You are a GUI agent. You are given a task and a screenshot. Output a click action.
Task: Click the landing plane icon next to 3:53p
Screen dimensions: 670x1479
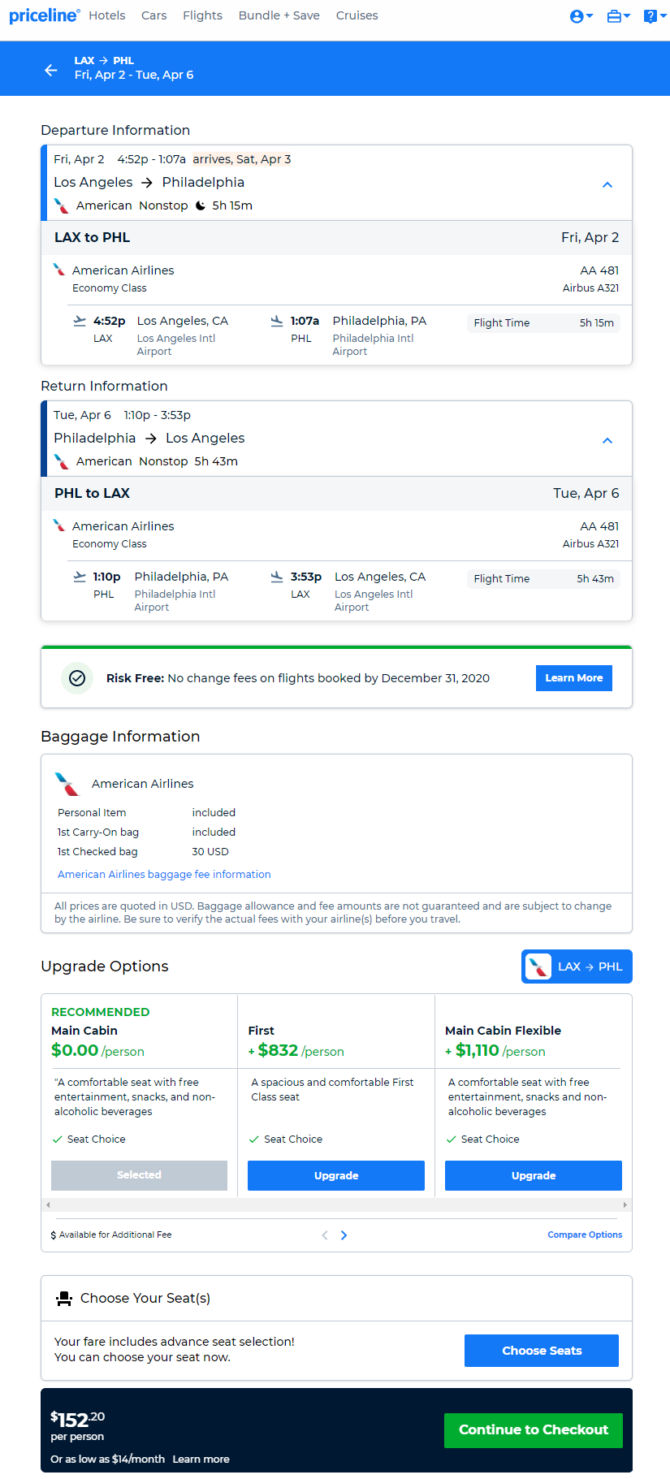pyautogui.click(x=277, y=577)
